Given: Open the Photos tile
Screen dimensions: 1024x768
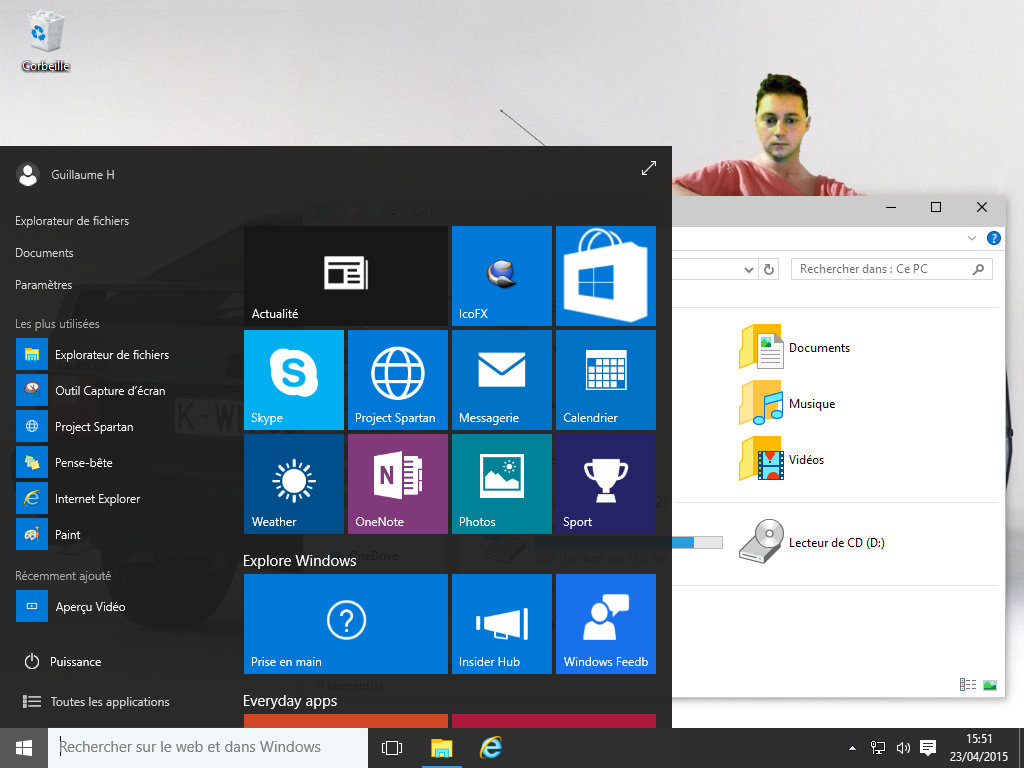Looking at the screenshot, I should (x=501, y=483).
